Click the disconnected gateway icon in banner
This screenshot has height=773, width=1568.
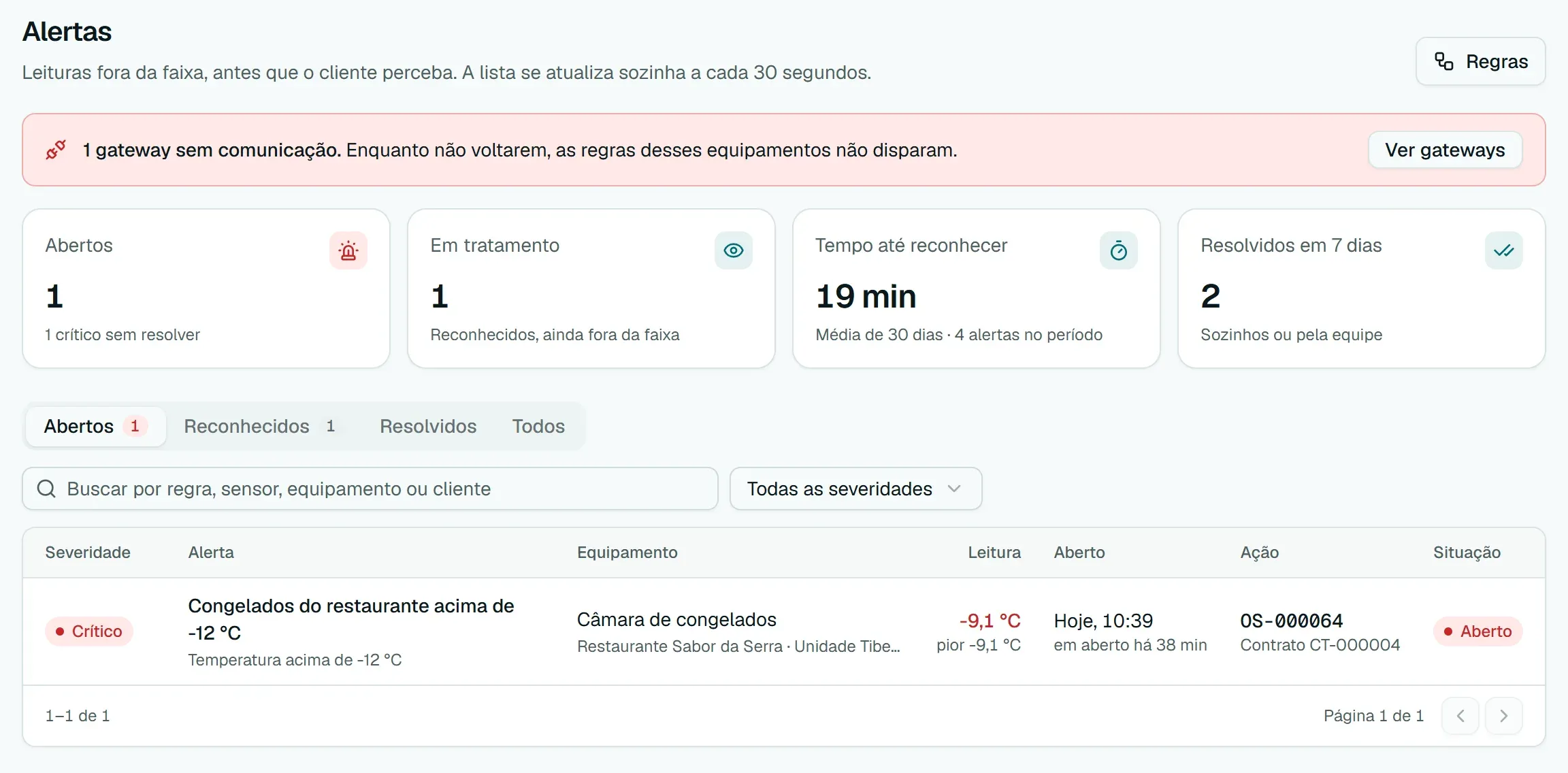click(x=56, y=150)
